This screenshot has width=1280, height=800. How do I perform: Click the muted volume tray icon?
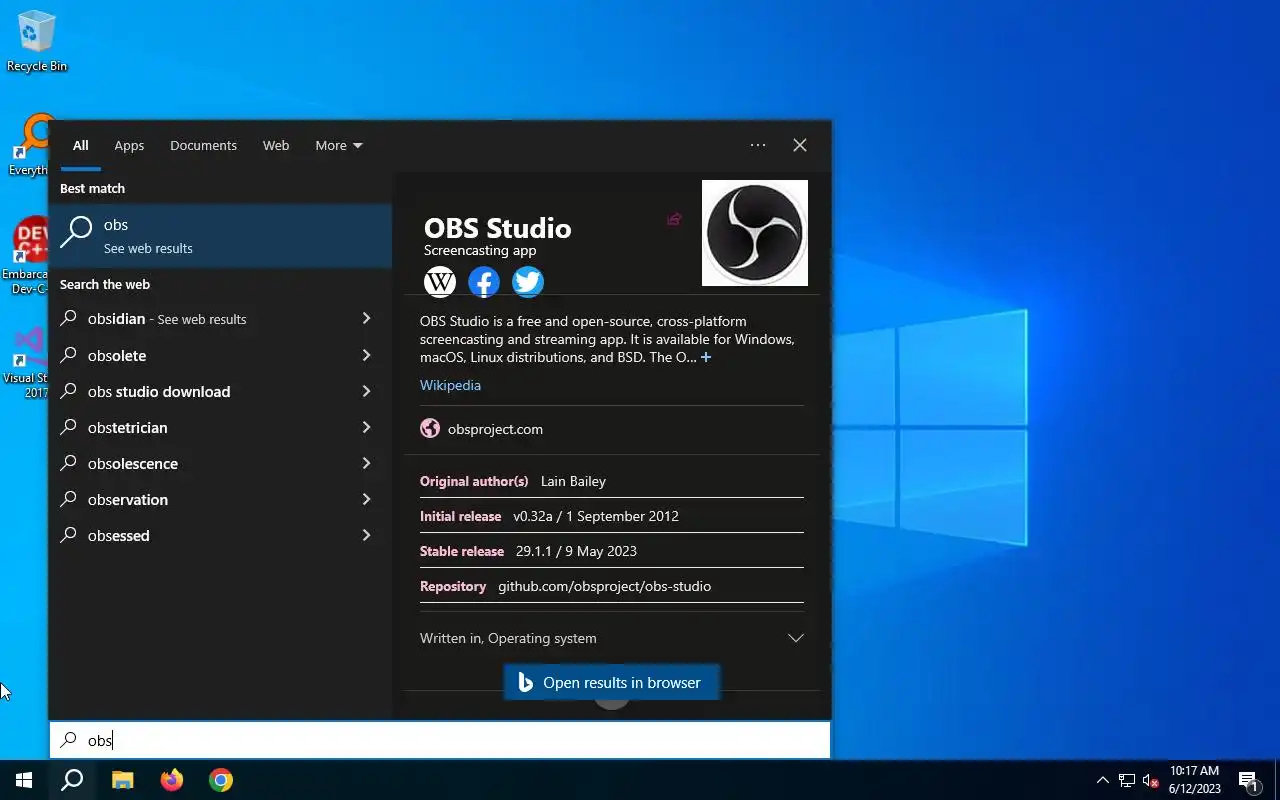[1151, 780]
